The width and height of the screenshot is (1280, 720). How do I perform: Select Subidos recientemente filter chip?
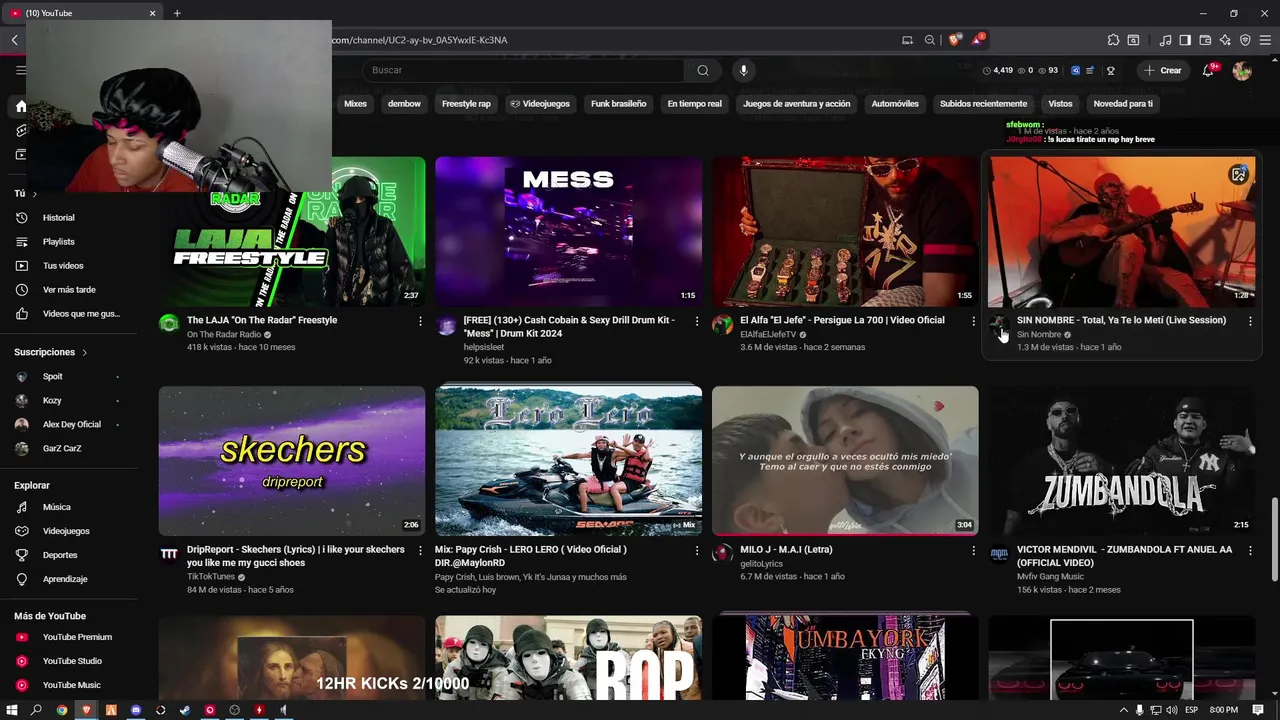pos(983,104)
